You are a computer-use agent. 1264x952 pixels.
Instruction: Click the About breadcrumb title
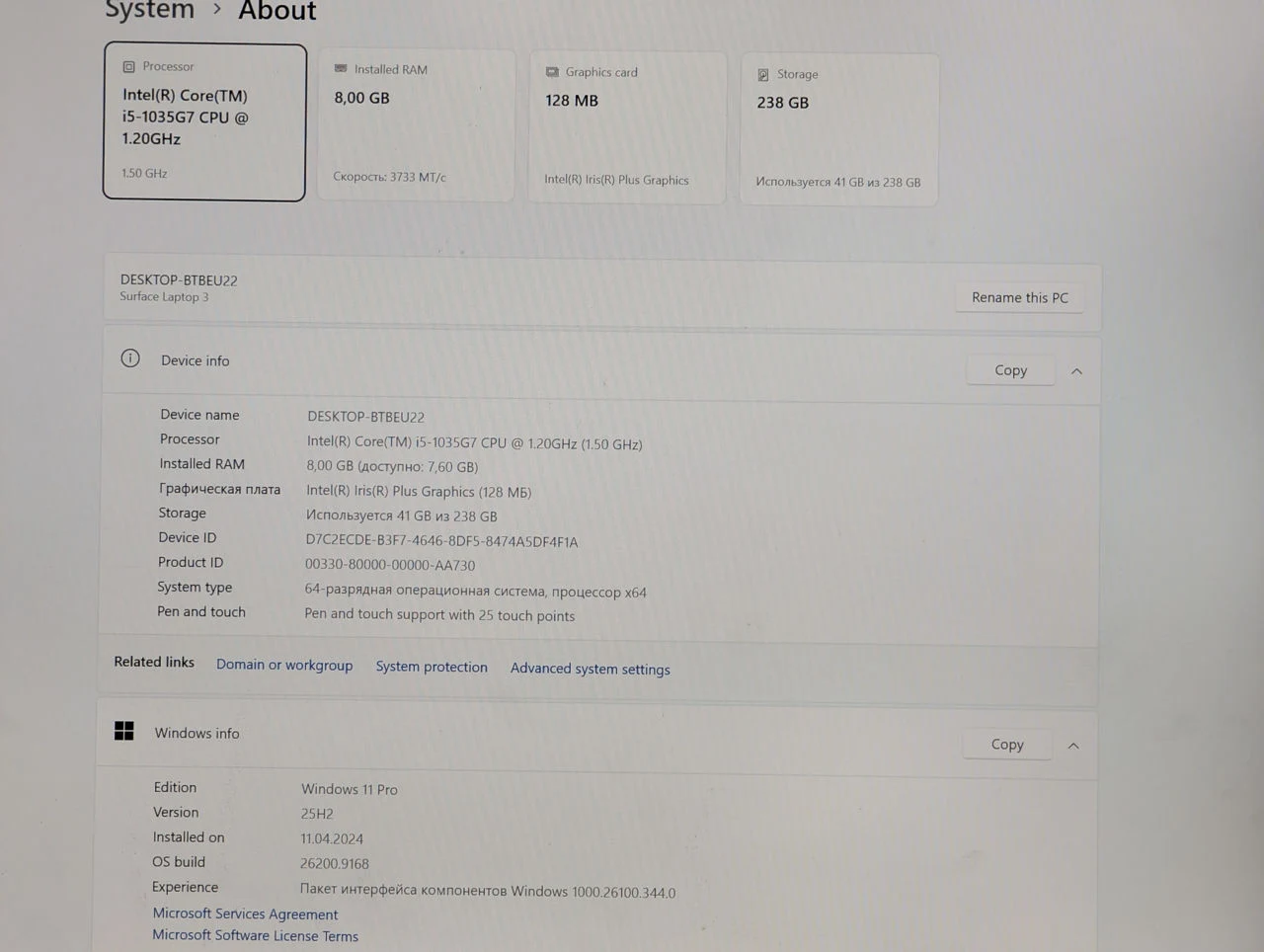(277, 11)
